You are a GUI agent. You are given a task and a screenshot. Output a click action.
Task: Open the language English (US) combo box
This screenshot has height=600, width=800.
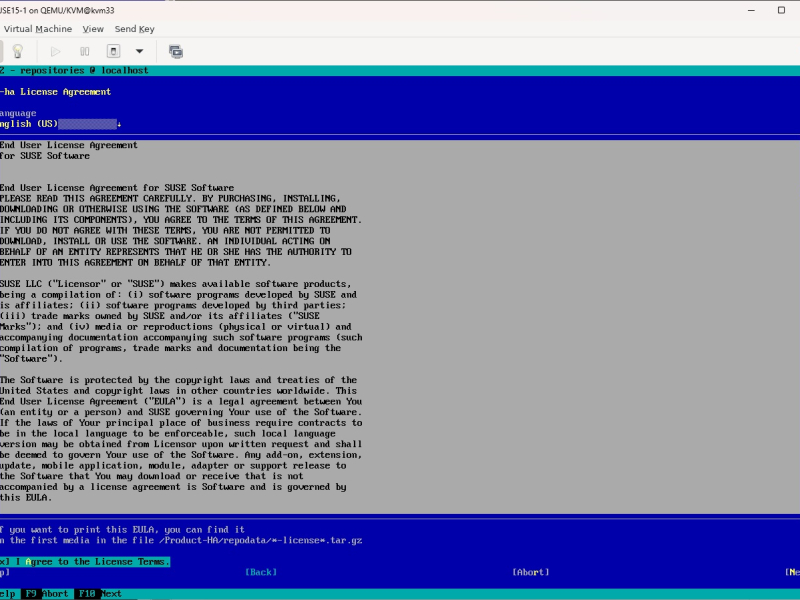click(60, 124)
